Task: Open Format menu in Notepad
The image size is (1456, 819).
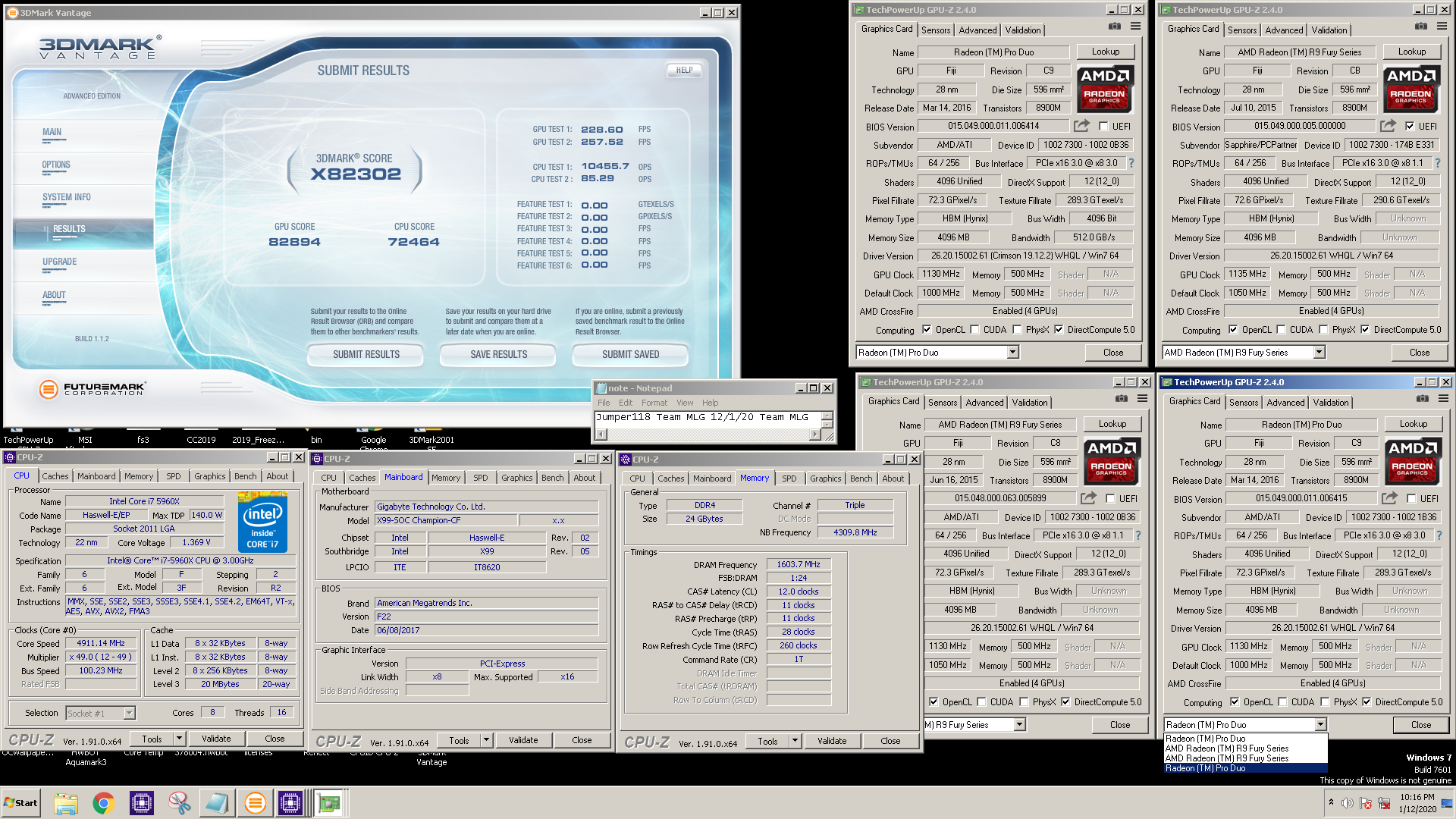Action: click(x=654, y=403)
